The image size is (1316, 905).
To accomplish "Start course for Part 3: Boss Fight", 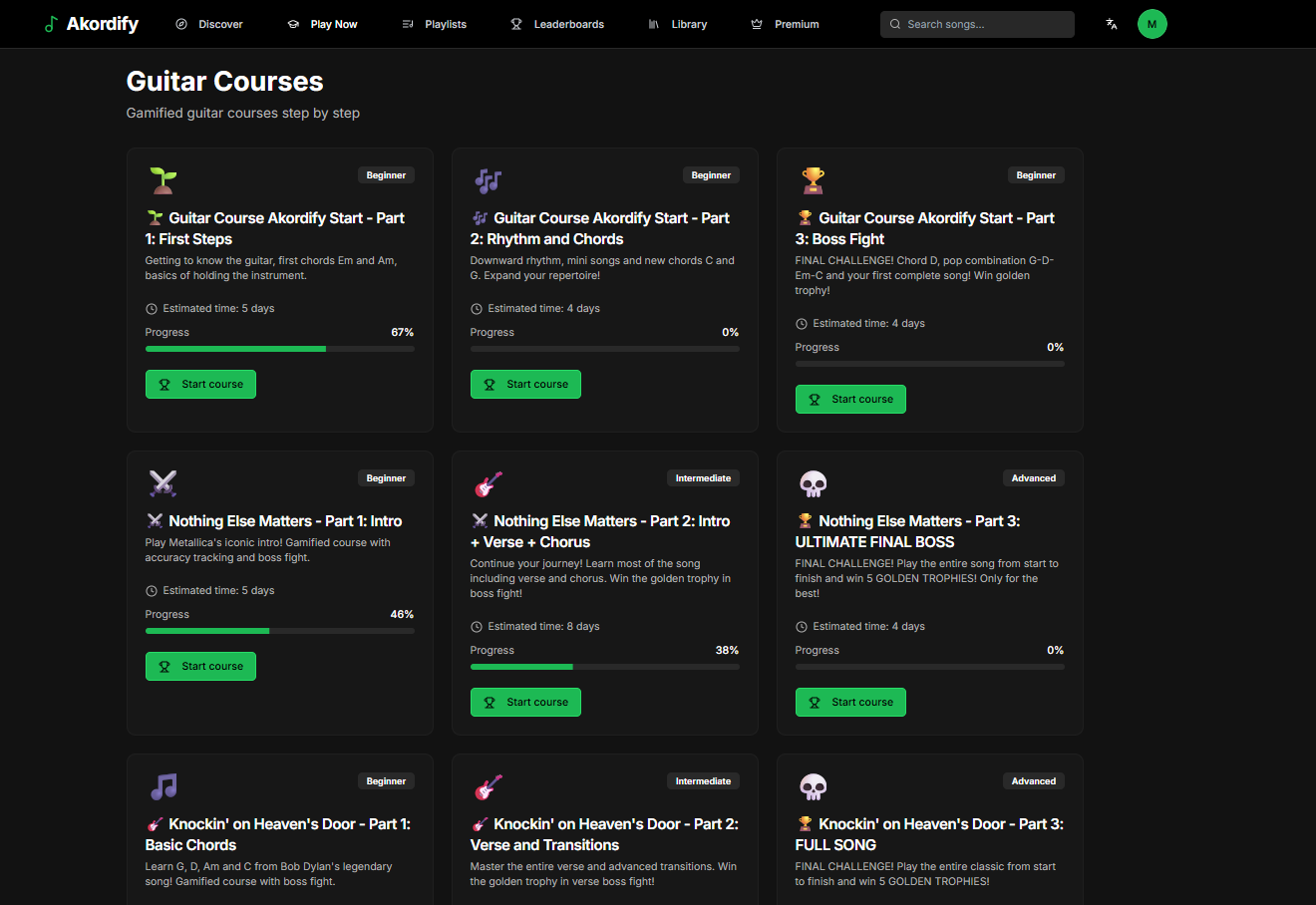I will pyautogui.click(x=850, y=400).
